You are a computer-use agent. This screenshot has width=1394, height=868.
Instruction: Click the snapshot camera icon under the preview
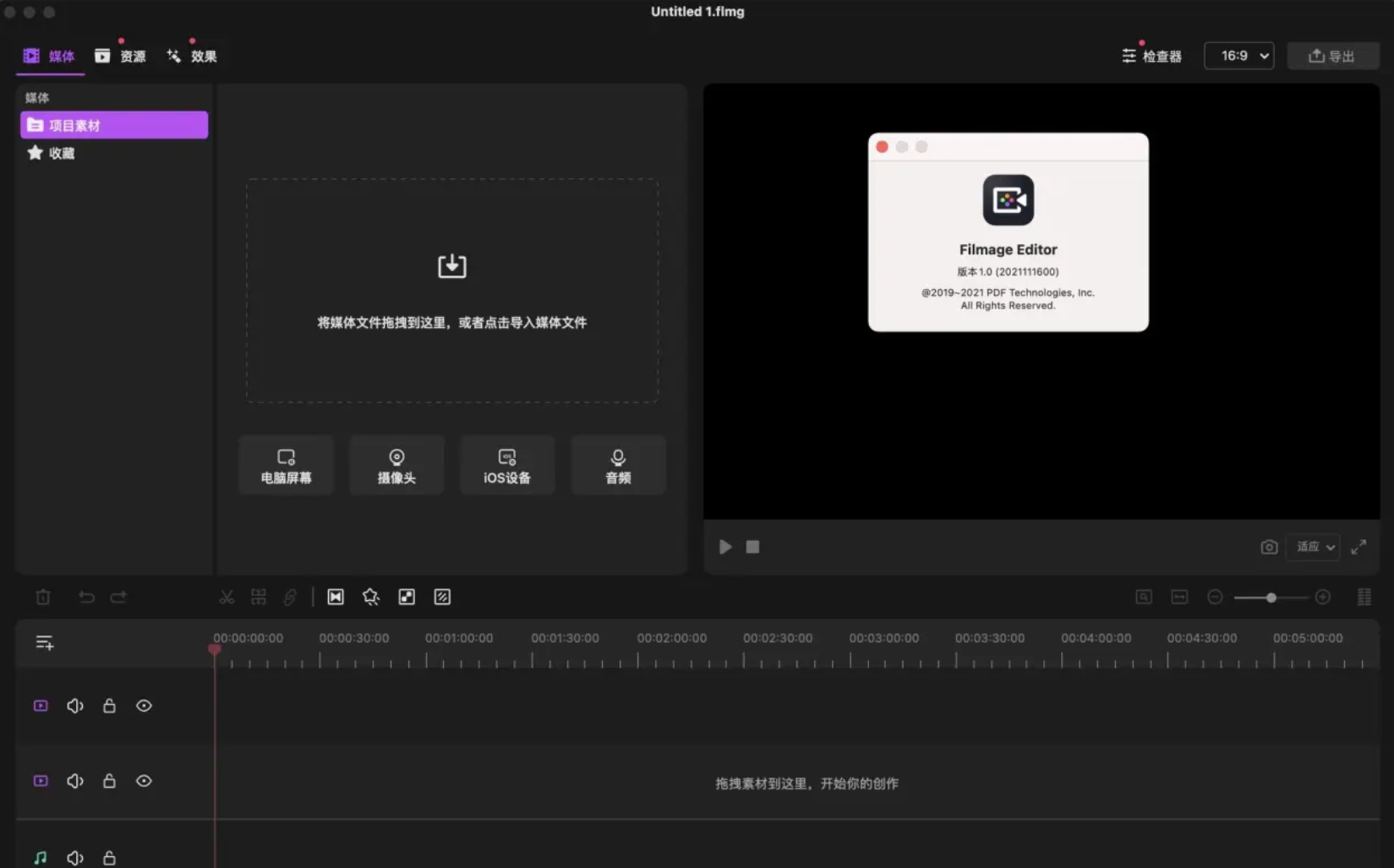click(x=1269, y=547)
